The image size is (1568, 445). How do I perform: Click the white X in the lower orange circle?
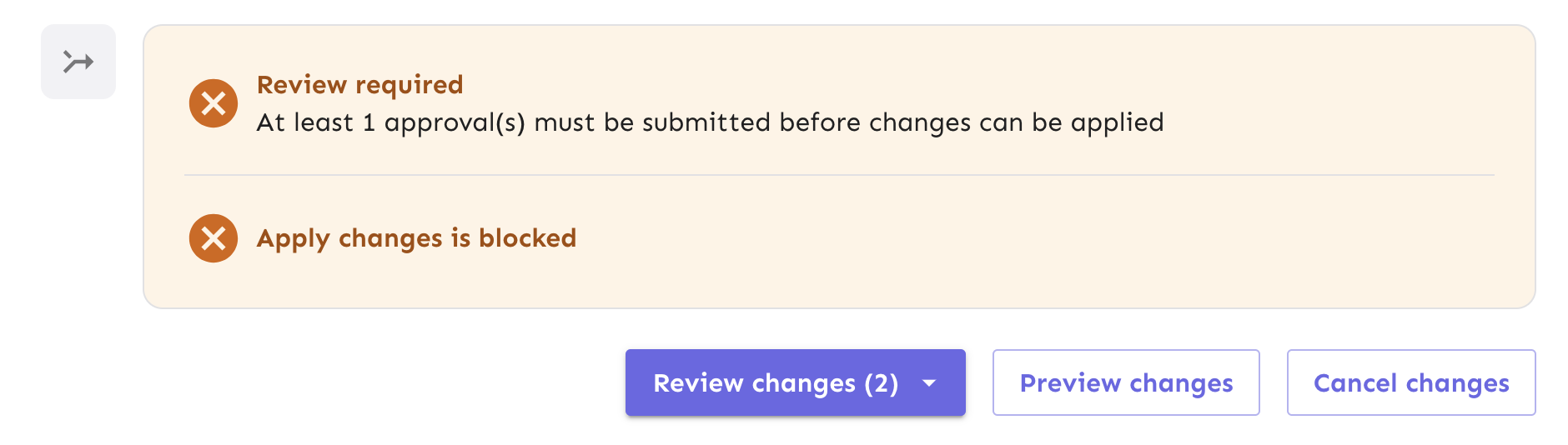pyautogui.click(x=214, y=238)
